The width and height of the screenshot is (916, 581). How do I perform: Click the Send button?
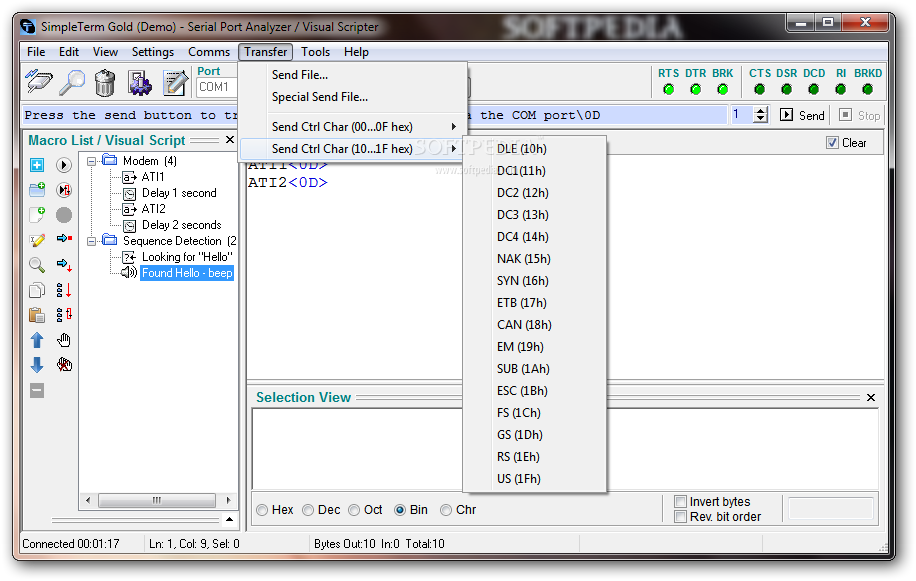point(802,115)
